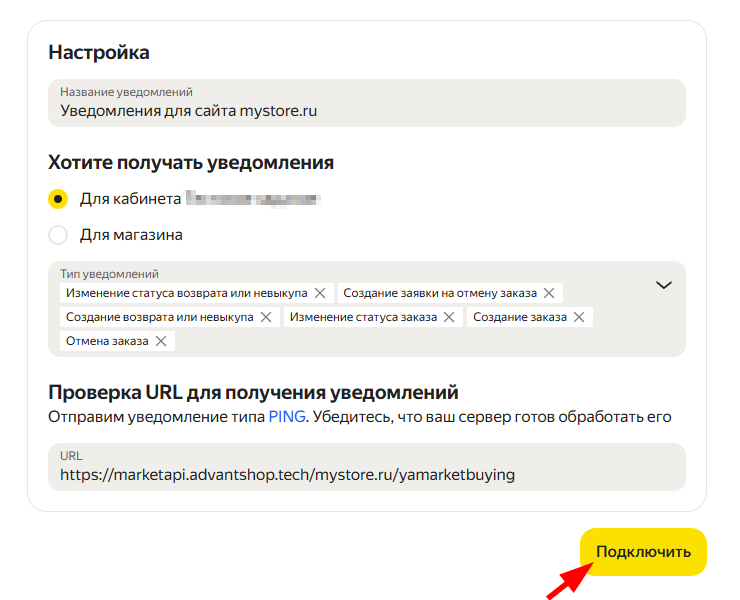This screenshot has height=600, width=740.
Task: Select 'Для магазина' radio option
Action: coord(58,235)
